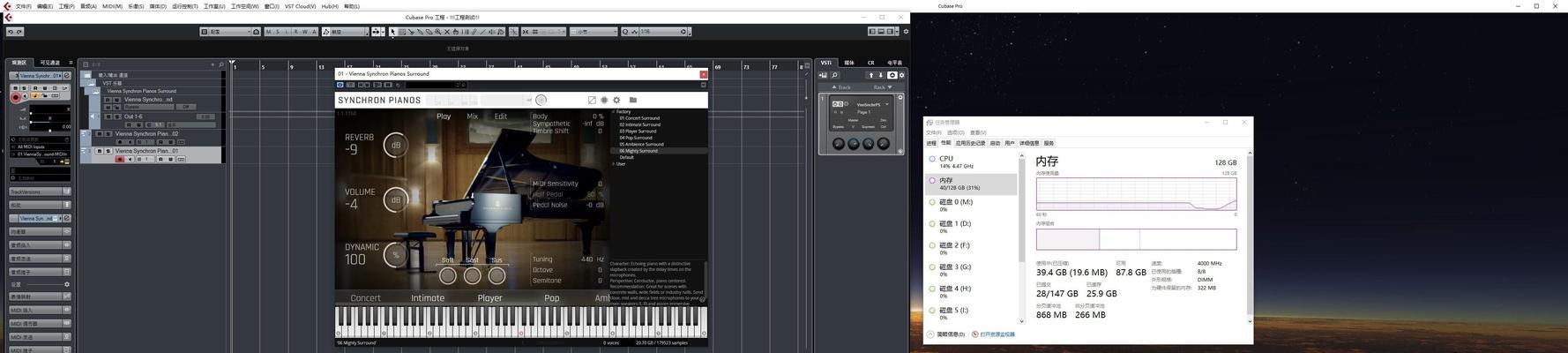
Task: Switch to the 可见通道 inspector tab
Action: point(50,63)
